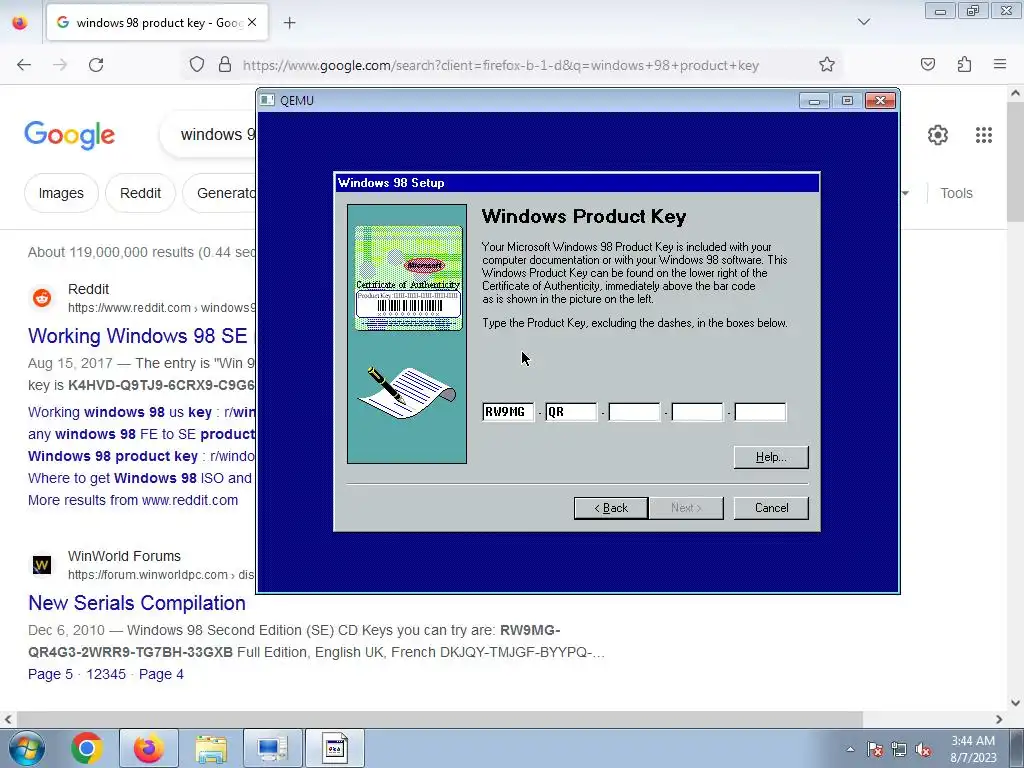
Task: Click the Action Center flag icon
Action: click(x=874, y=750)
